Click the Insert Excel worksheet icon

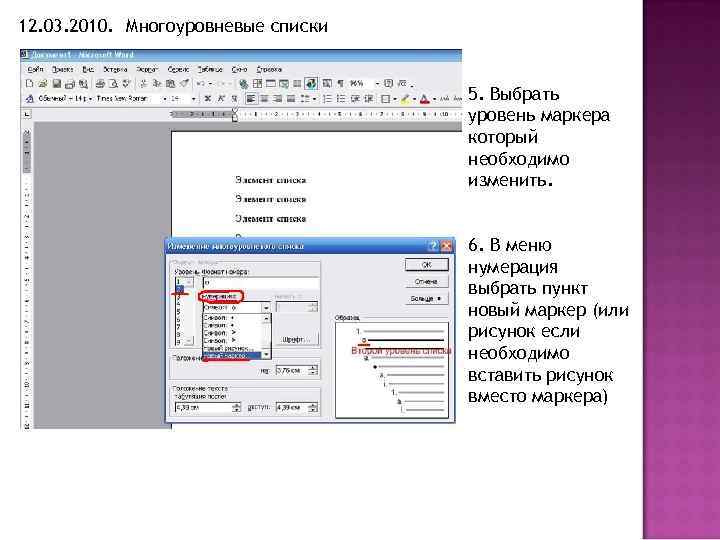284,84
